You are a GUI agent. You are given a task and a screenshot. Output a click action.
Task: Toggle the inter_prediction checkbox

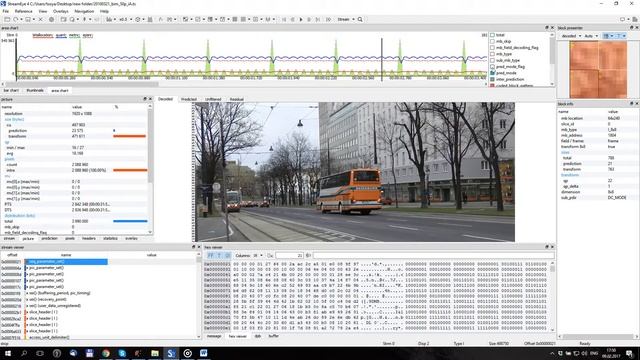point(492,79)
